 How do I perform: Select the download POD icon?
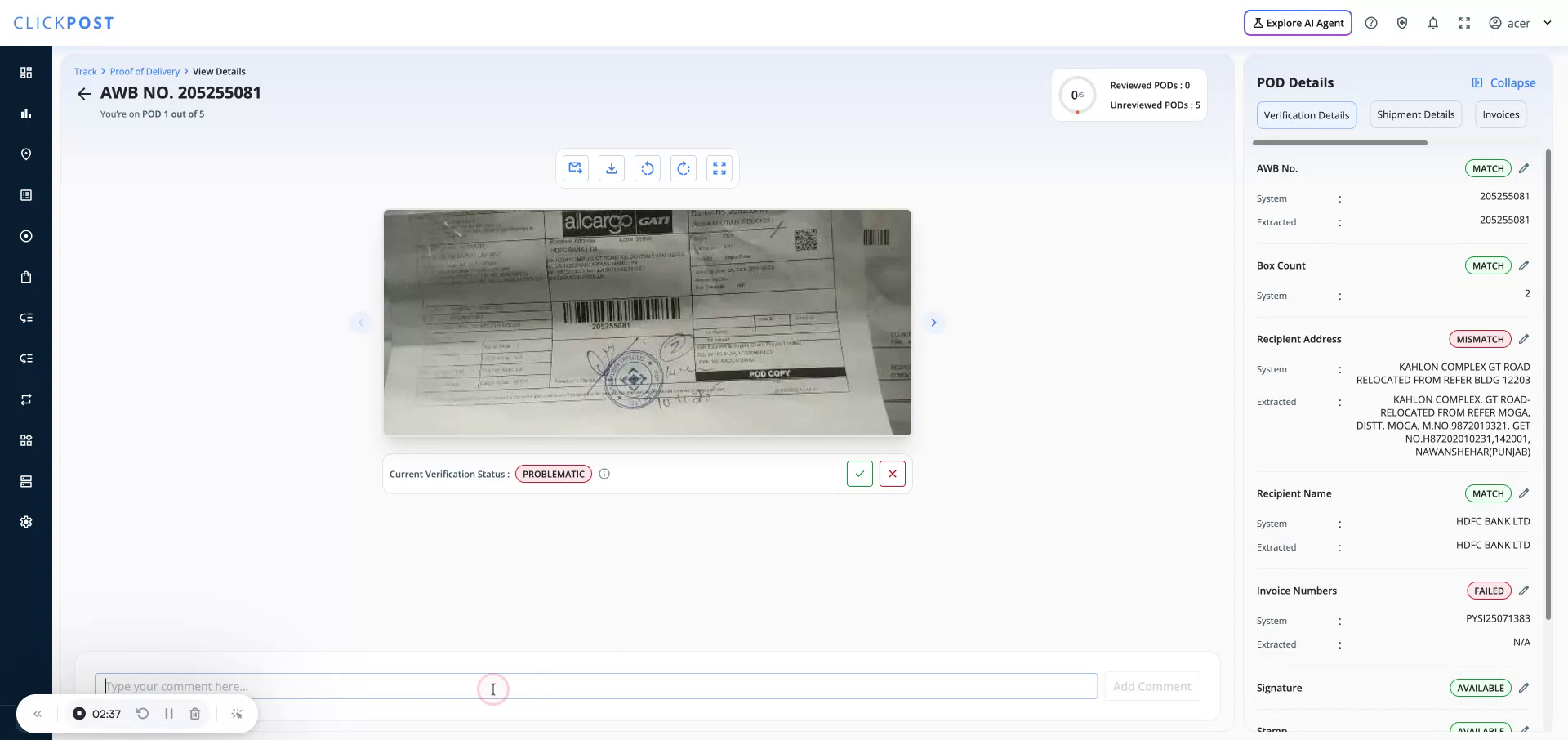click(x=611, y=167)
